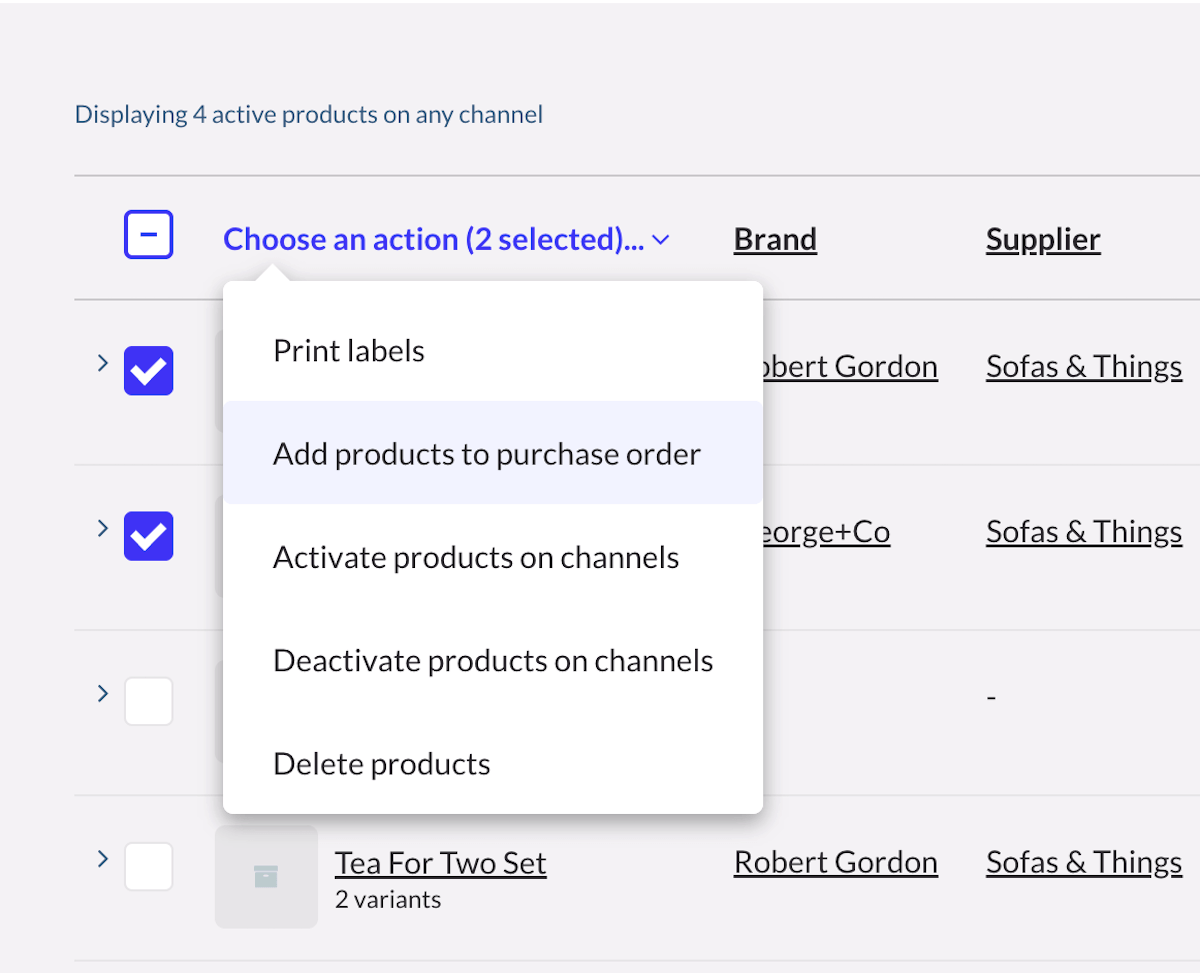Check the third product row checkbox
This screenshot has height=973, width=1200.
pos(148,701)
